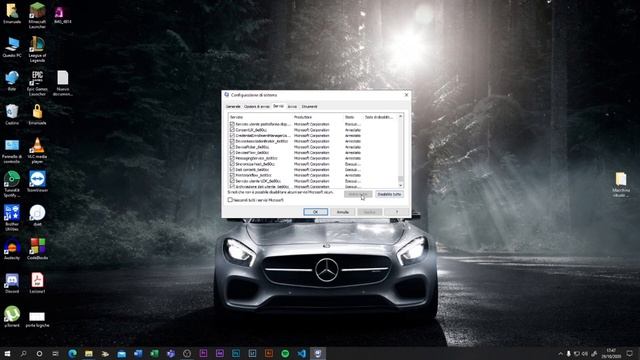
Task: Enable Nascondi tutti i servizi Microsoft
Action: click(x=230, y=200)
